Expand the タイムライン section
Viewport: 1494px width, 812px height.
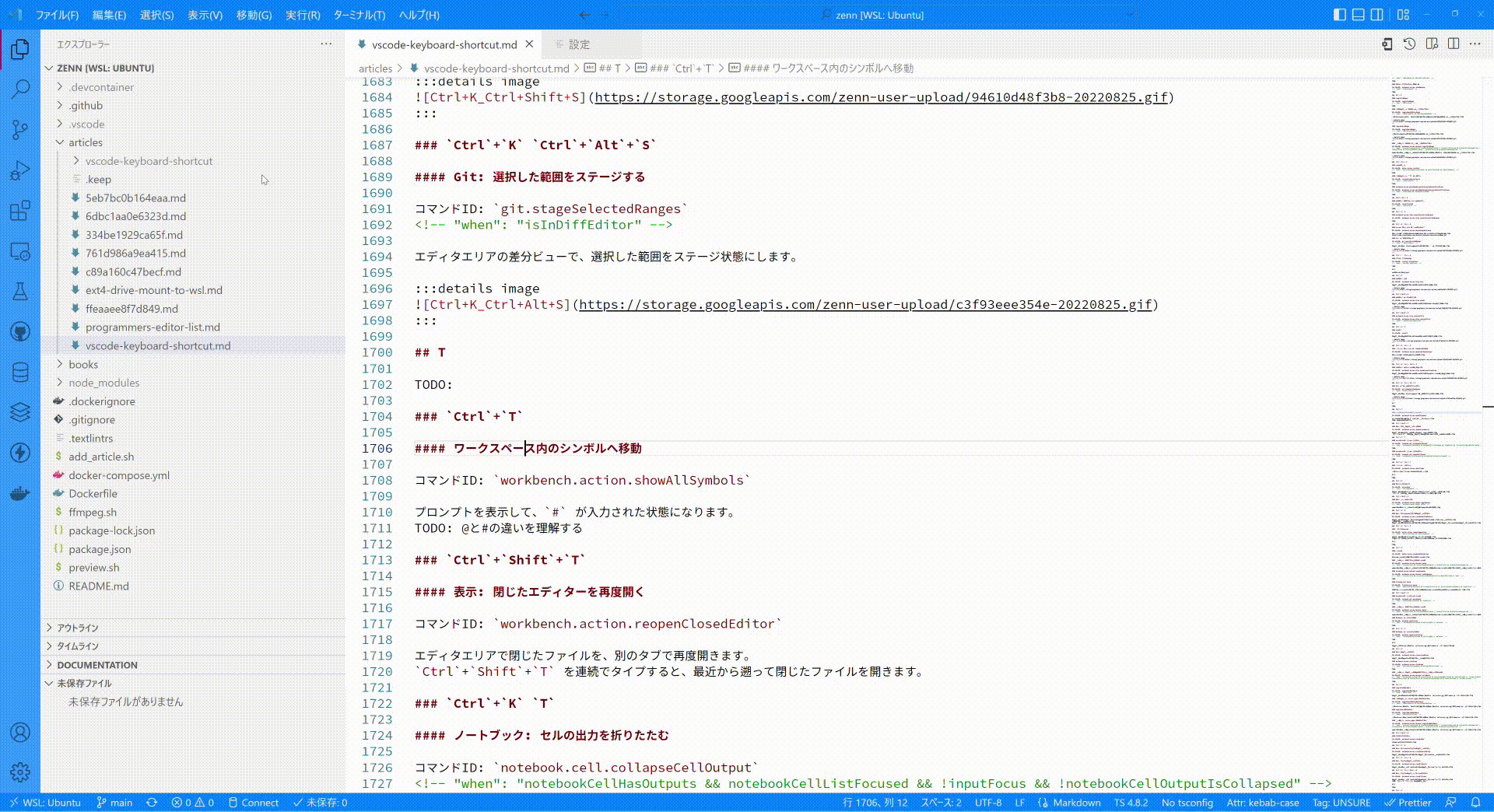tap(193, 646)
